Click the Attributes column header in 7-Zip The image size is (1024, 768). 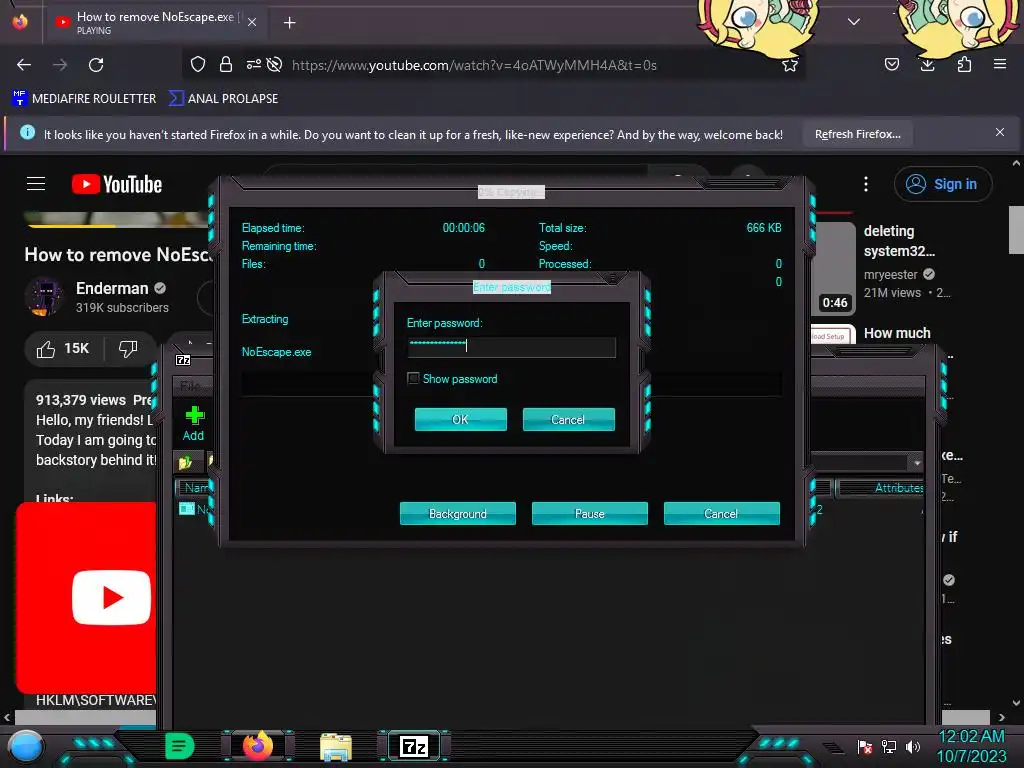pyautogui.click(x=898, y=488)
